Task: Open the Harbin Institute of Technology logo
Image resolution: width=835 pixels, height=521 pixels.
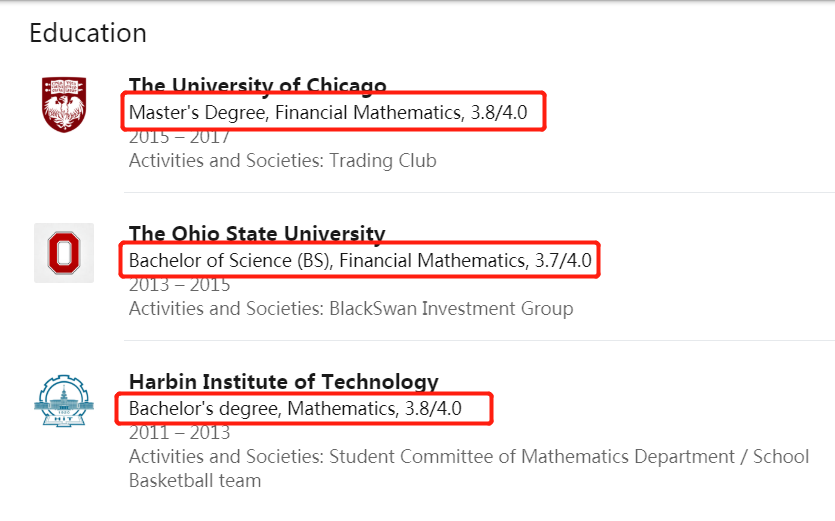Action: (64, 403)
